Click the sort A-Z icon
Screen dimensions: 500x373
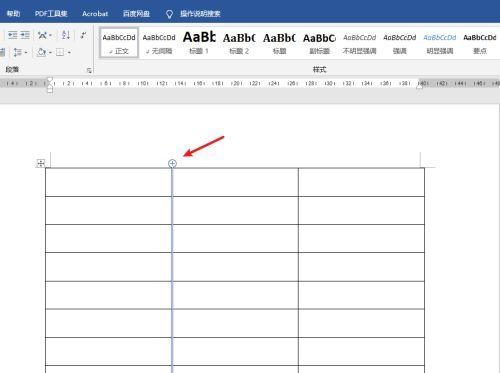click(x=66, y=35)
